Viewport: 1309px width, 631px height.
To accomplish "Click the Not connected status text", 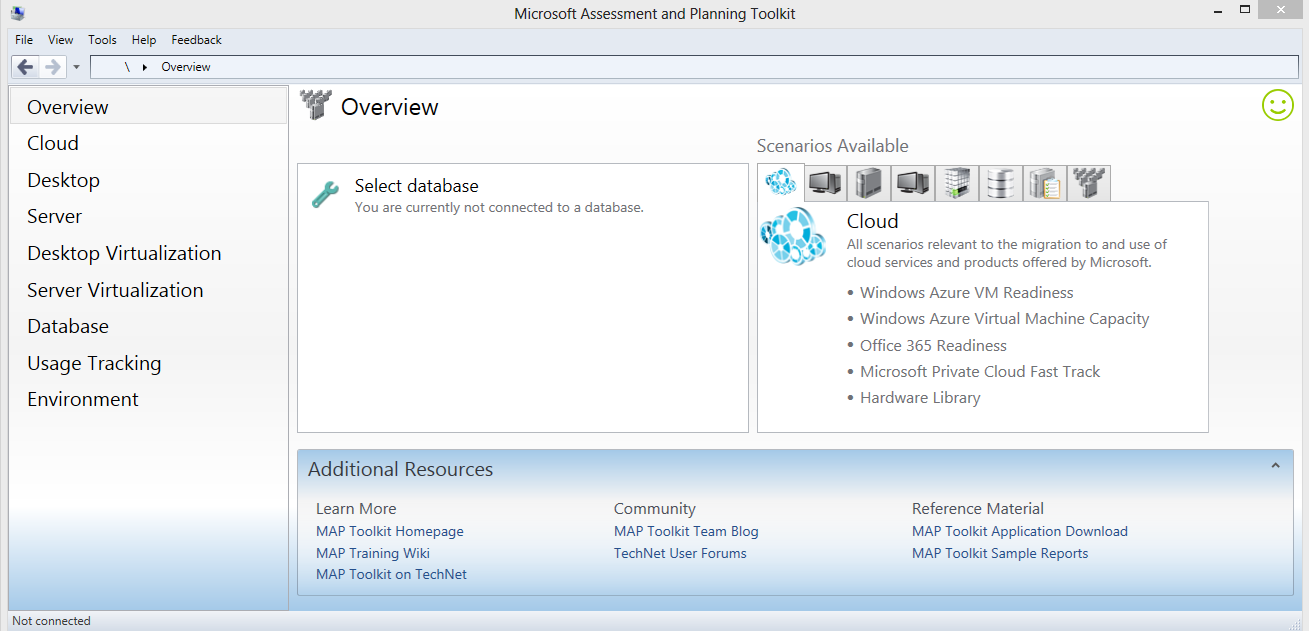I will coord(51,621).
